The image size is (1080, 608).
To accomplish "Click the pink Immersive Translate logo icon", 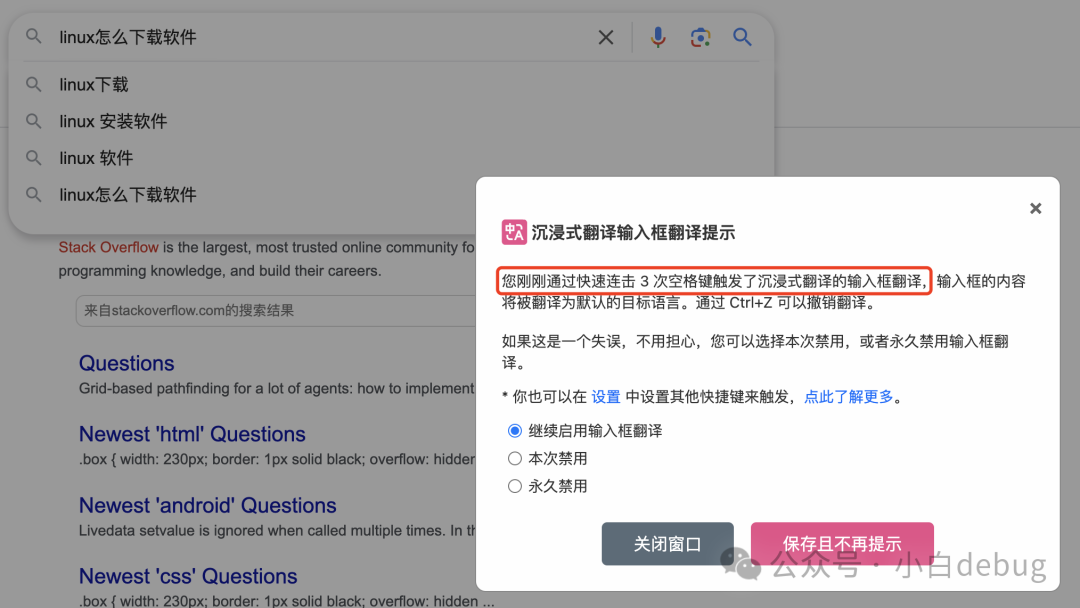I will point(514,233).
